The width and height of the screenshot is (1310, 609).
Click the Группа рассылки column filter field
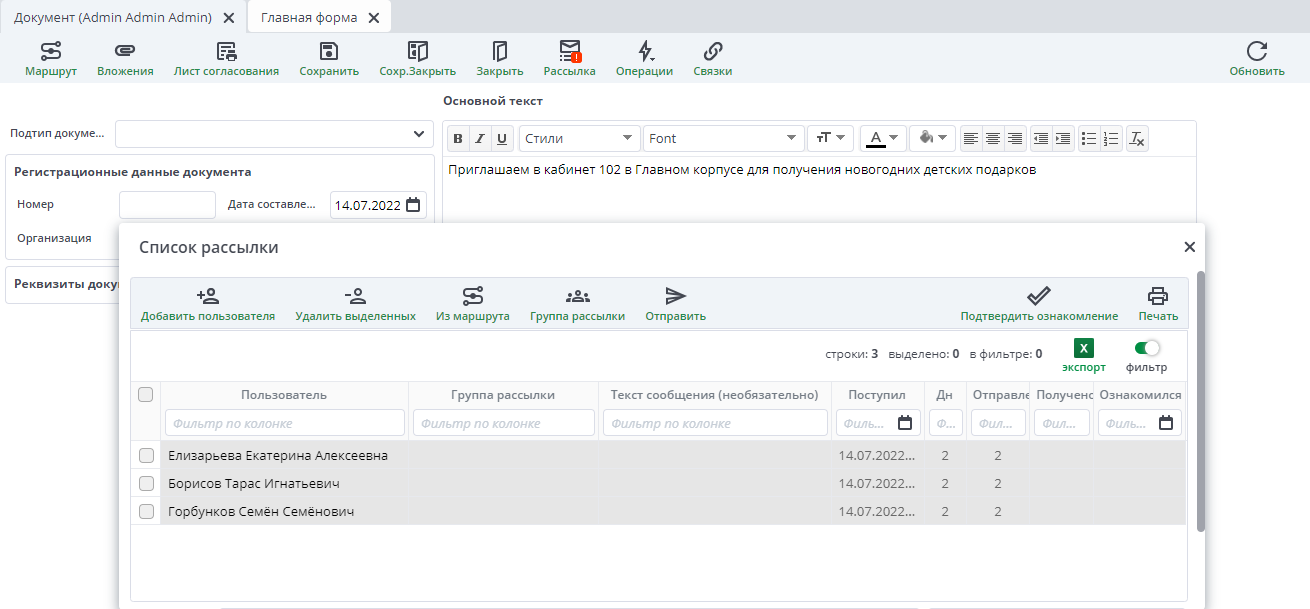click(504, 423)
